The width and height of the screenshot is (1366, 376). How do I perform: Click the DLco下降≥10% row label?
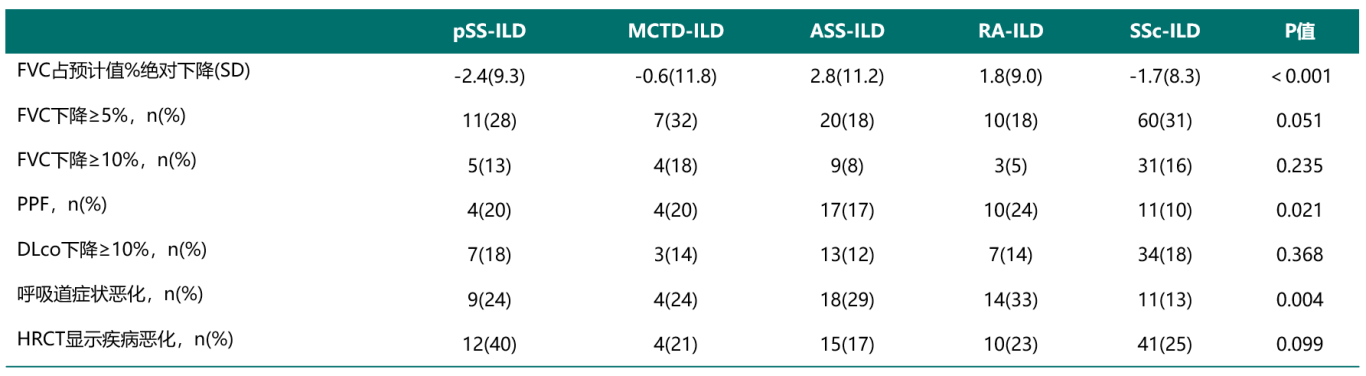(x=110, y=249)
